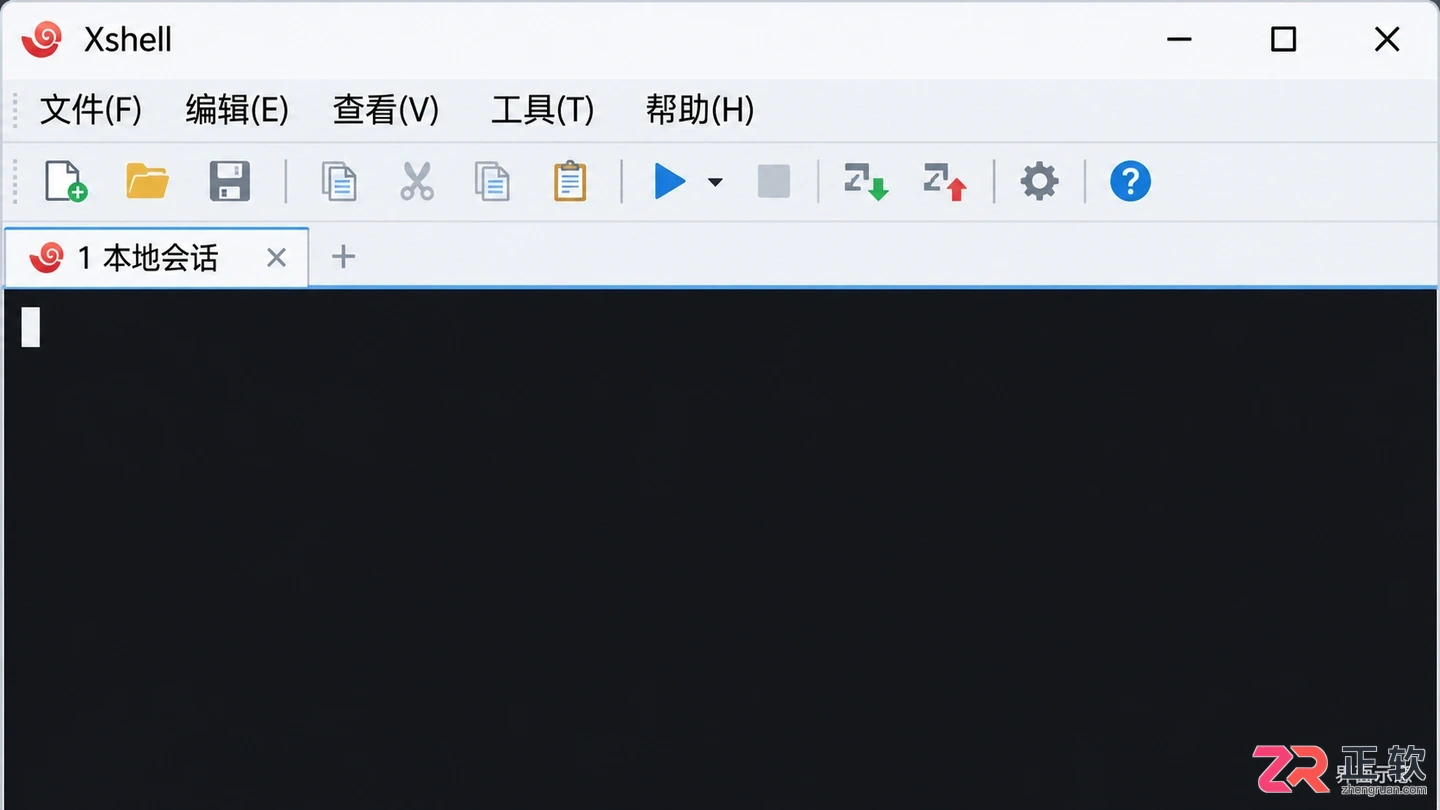Maximize the Xshell window
Viewport: 1440px width, 810px height.
click(1283, 40)
